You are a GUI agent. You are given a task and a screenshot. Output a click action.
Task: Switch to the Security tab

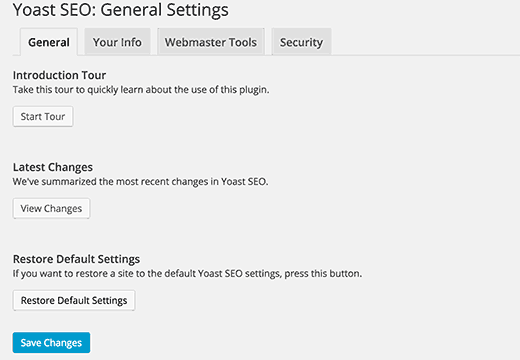(x=301, y=42)
